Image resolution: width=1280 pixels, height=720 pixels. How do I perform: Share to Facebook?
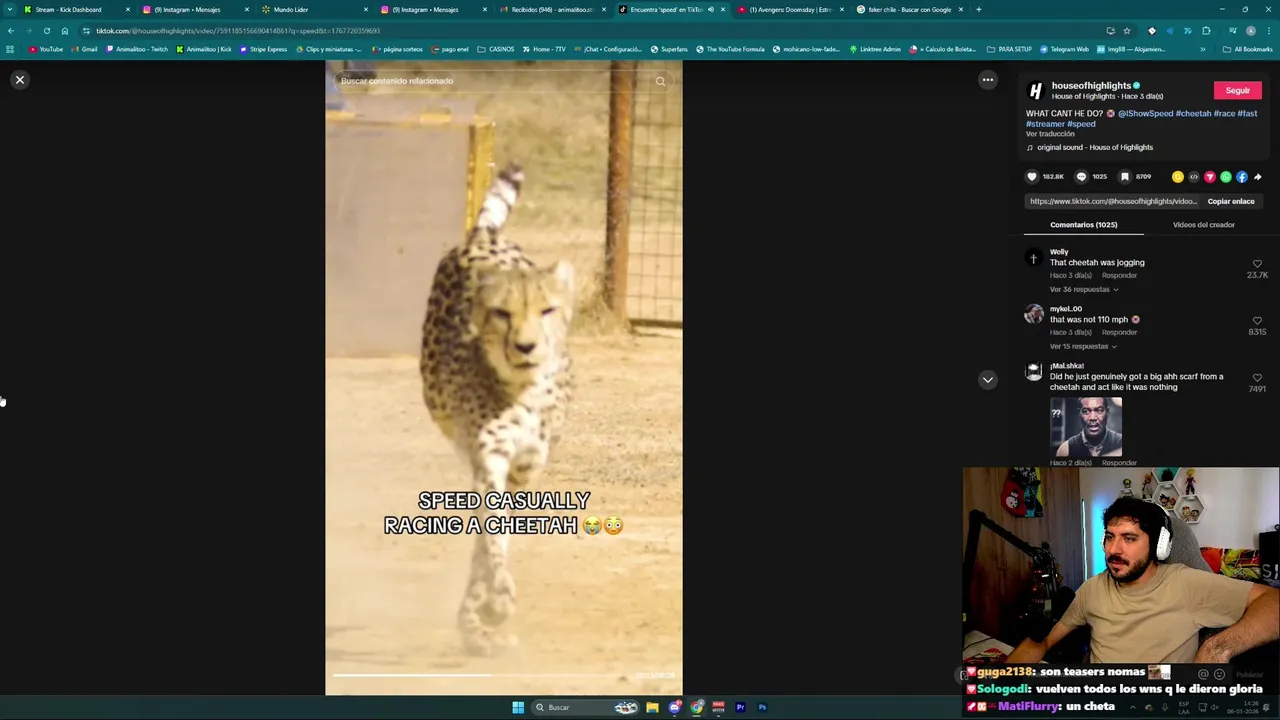click(1241, 177)
